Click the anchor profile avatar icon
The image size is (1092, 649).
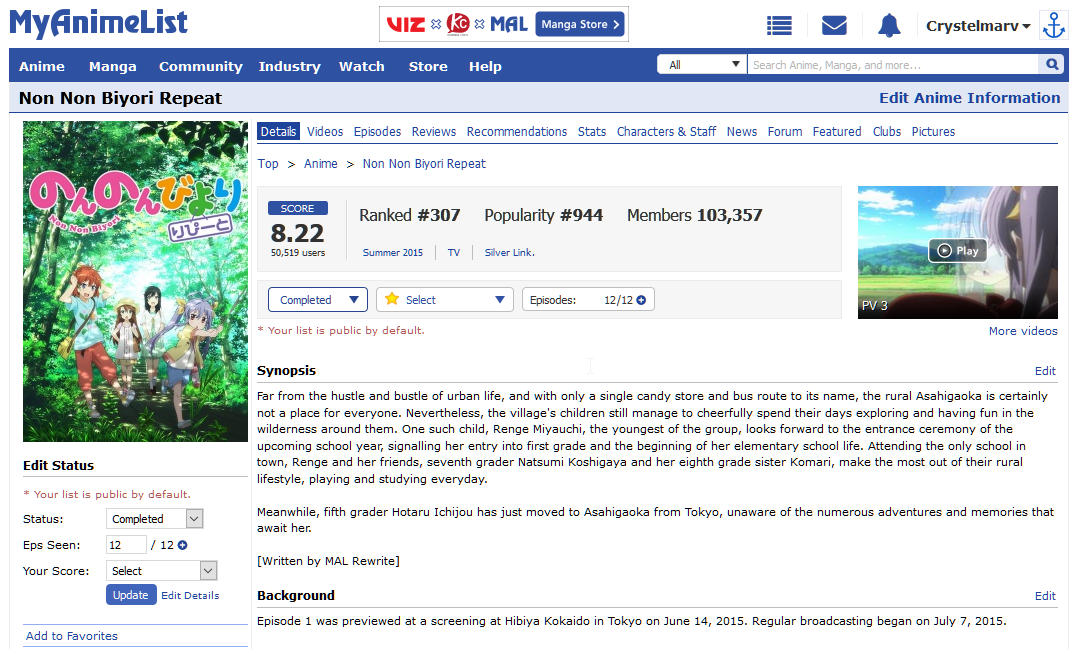pos(1053,26)
